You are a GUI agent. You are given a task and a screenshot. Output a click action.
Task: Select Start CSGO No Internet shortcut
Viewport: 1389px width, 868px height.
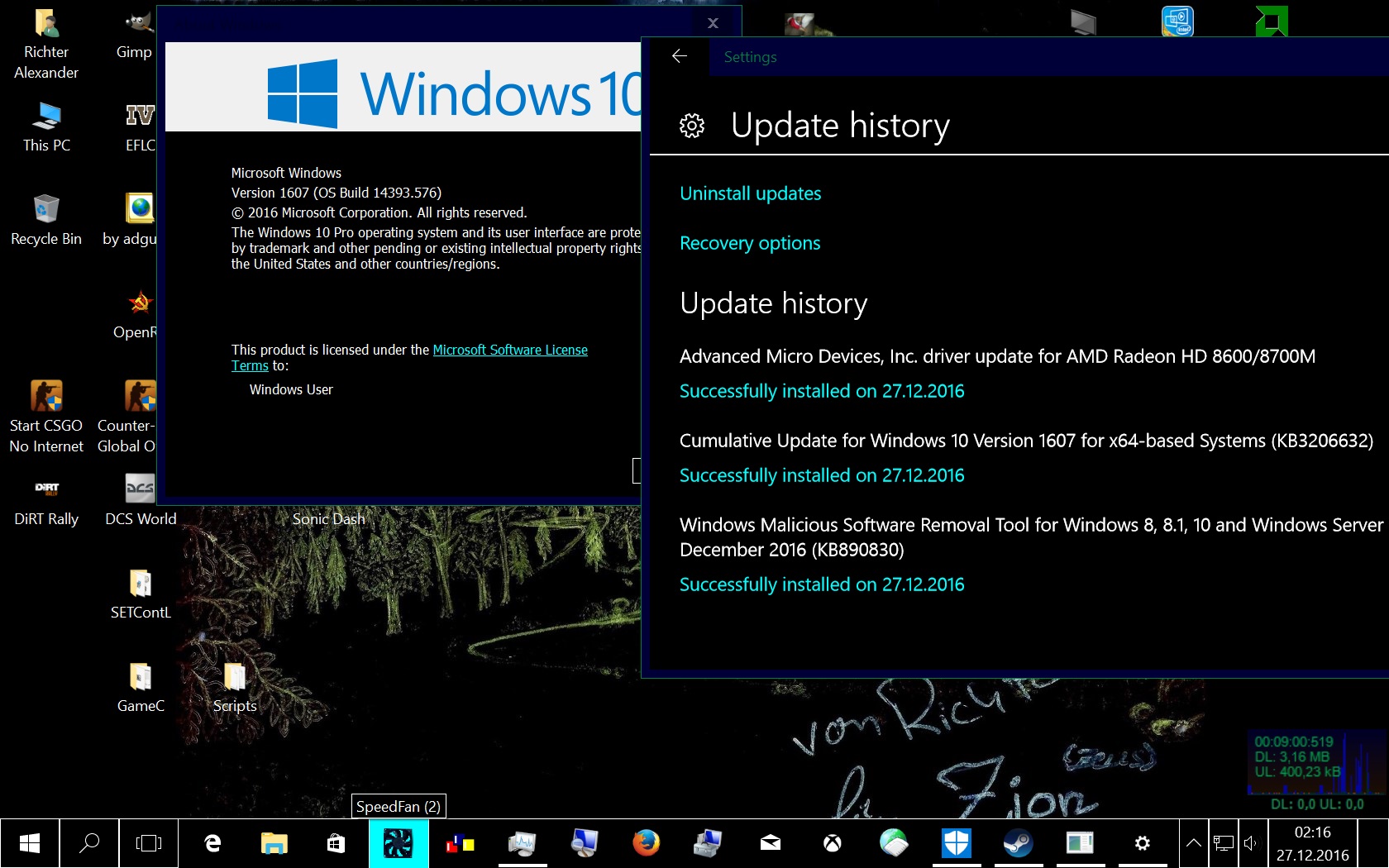coord(46,417)
